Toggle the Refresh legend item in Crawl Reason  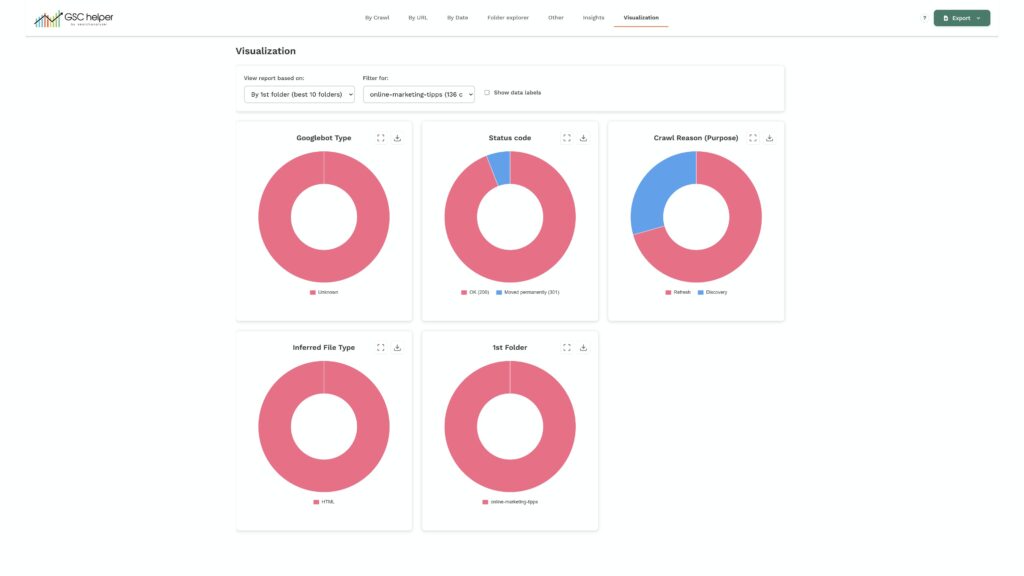point(677,292)
